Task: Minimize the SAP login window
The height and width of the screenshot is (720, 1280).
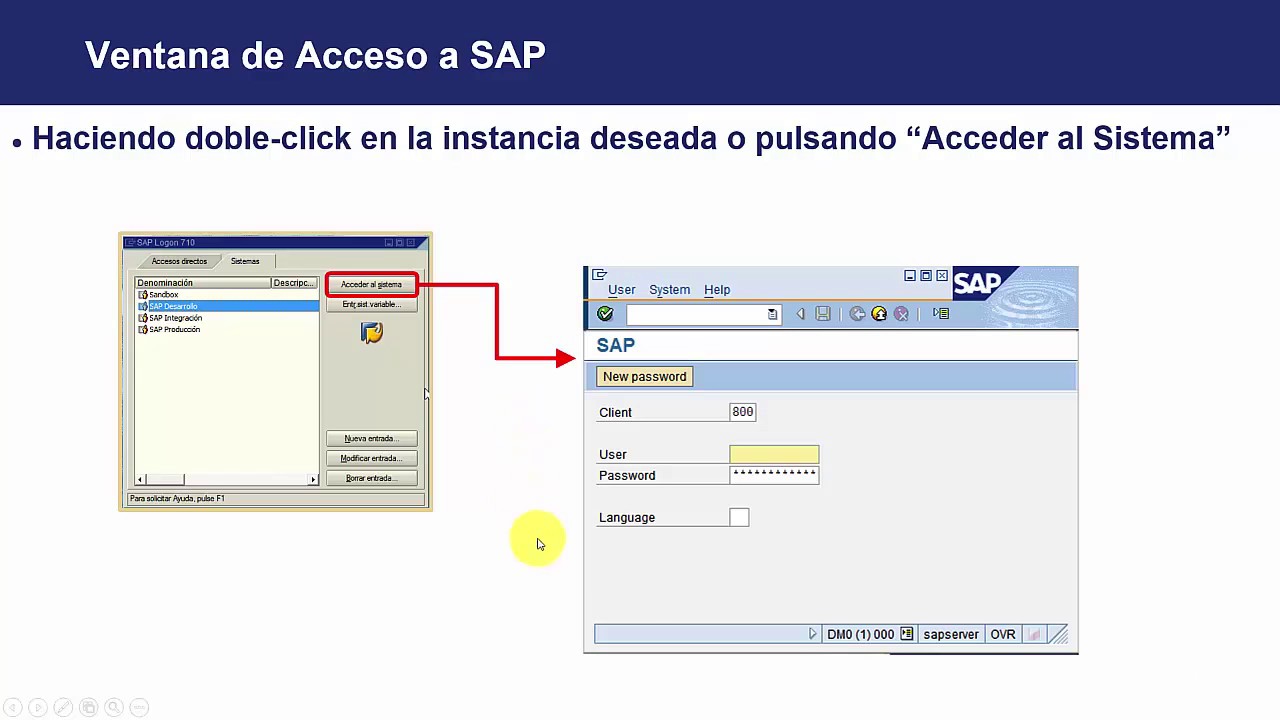Action: (x=909, y=276)
